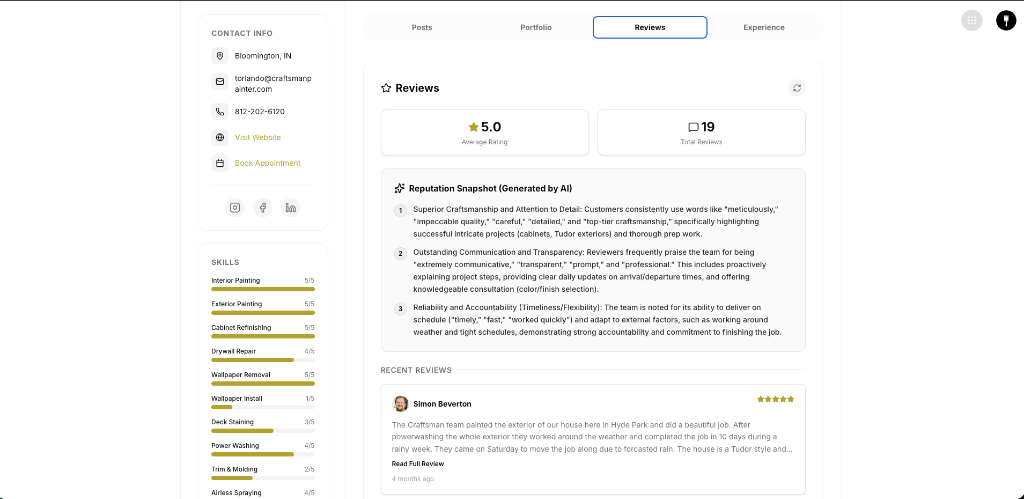Switch to the Portfolio tab
The height and width of the screenshot is (499, 1024).
coord(536,27)
